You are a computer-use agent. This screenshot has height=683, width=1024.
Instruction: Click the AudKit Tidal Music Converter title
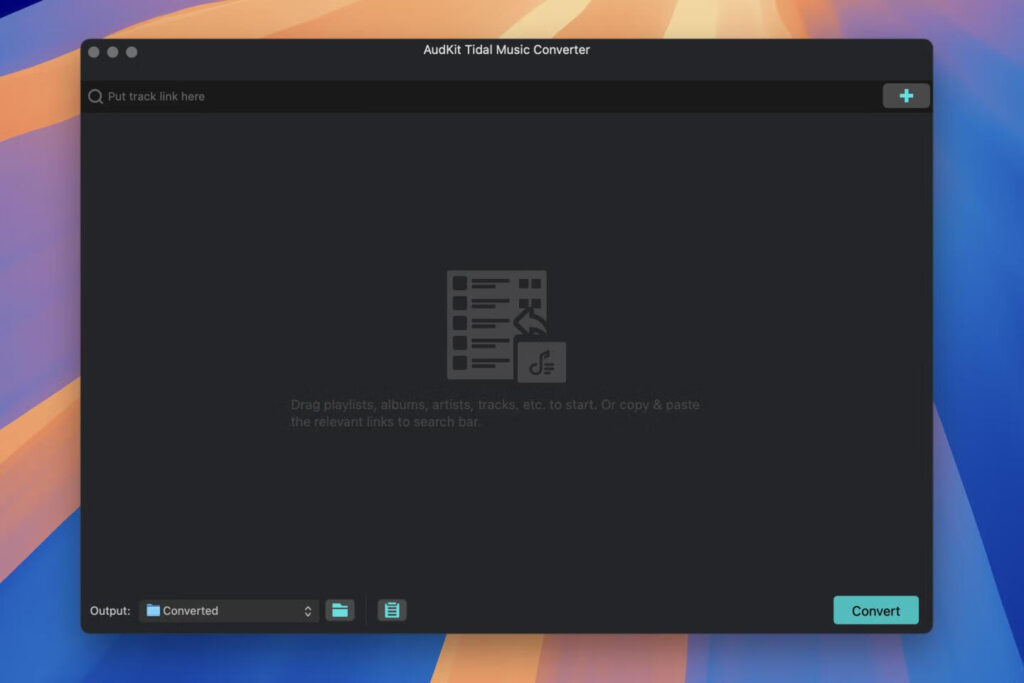coord(506,50)
